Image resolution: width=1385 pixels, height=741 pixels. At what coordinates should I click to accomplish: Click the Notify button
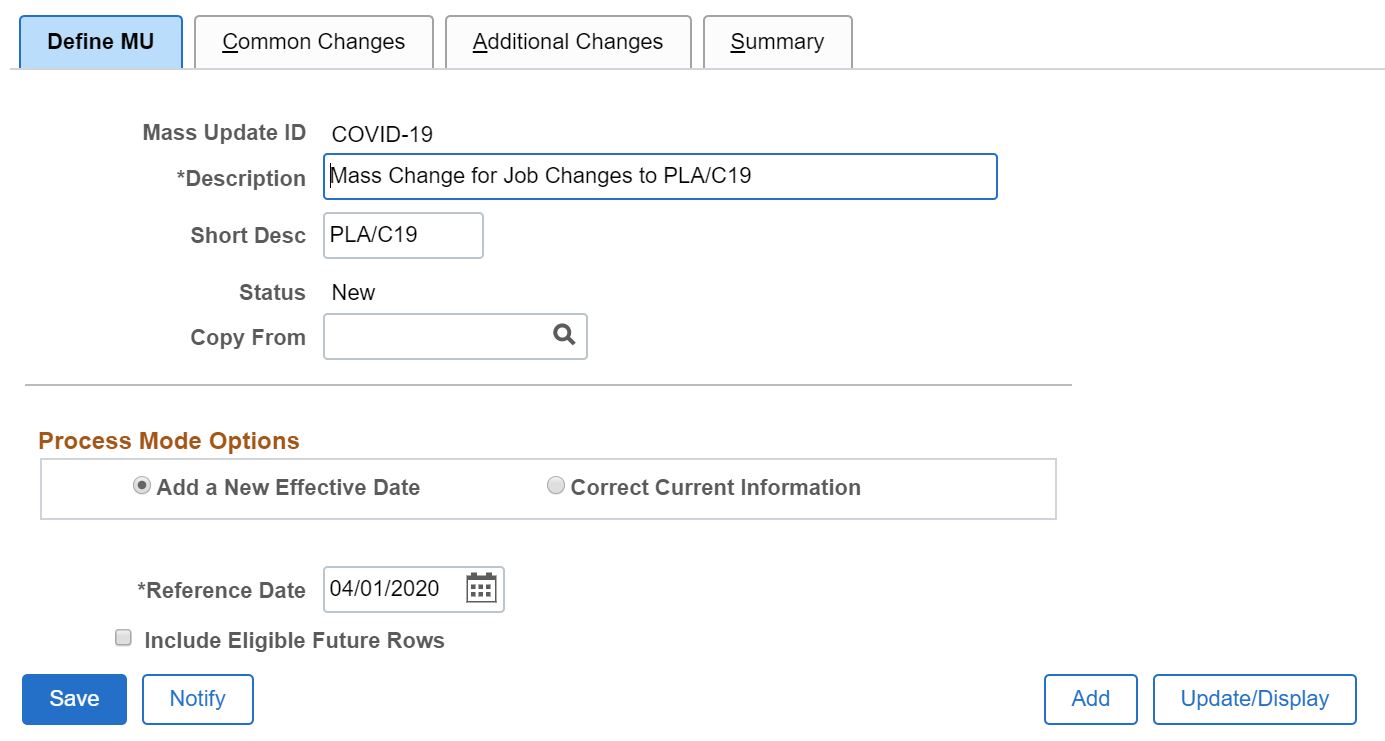(197, 698)
